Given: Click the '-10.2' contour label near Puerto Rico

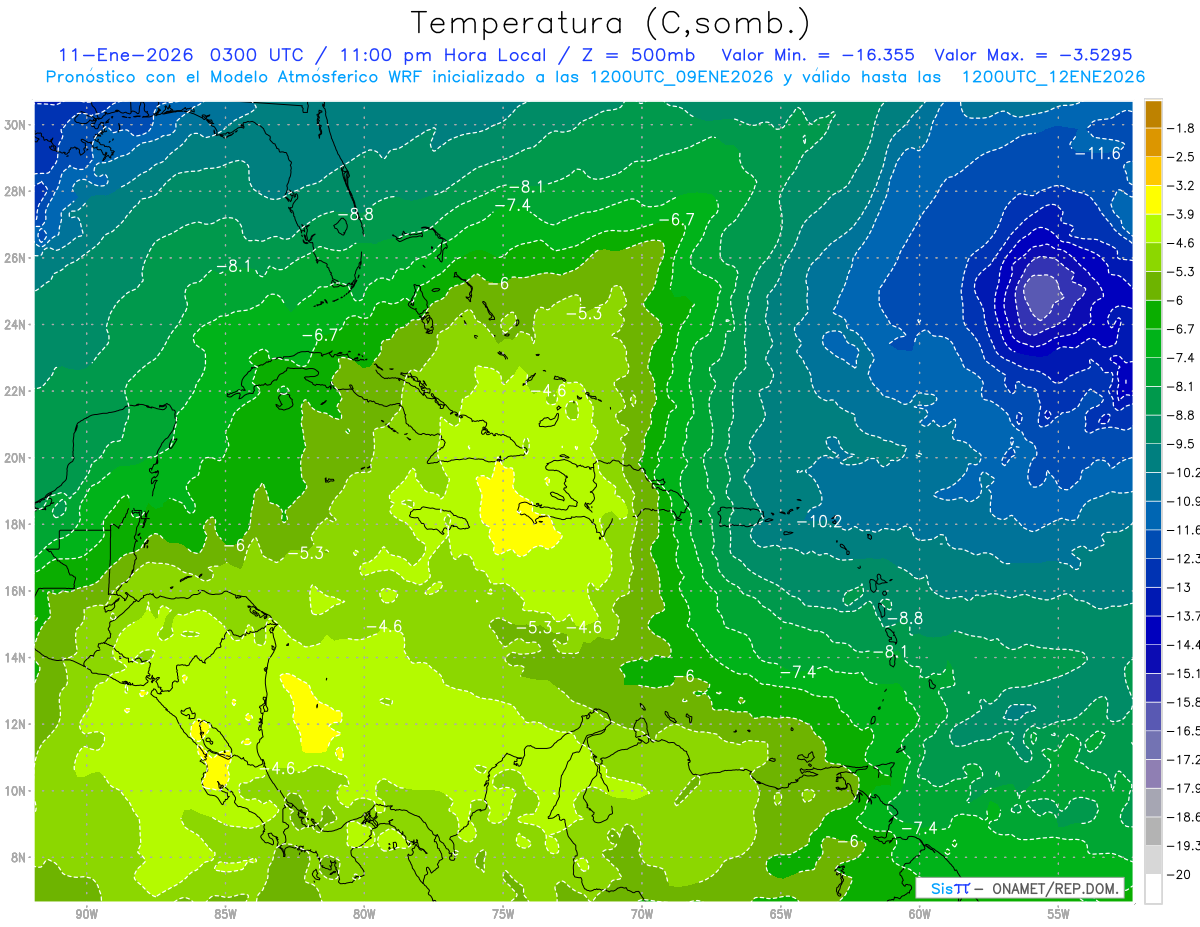Looking at the screenshot, I should 819,521.
